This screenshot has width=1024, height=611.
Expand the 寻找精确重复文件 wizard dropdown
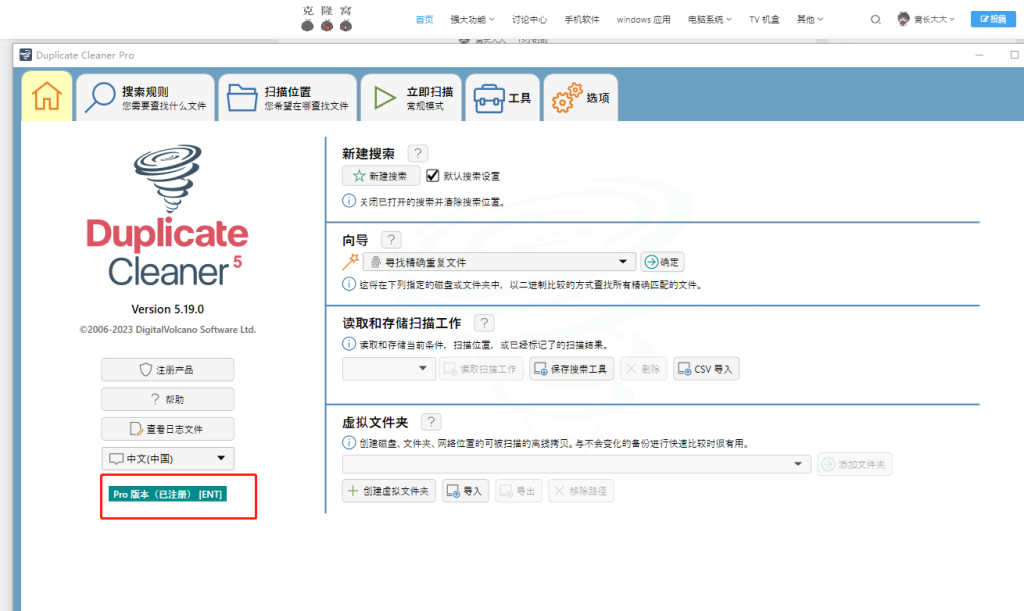pos(500,262)
